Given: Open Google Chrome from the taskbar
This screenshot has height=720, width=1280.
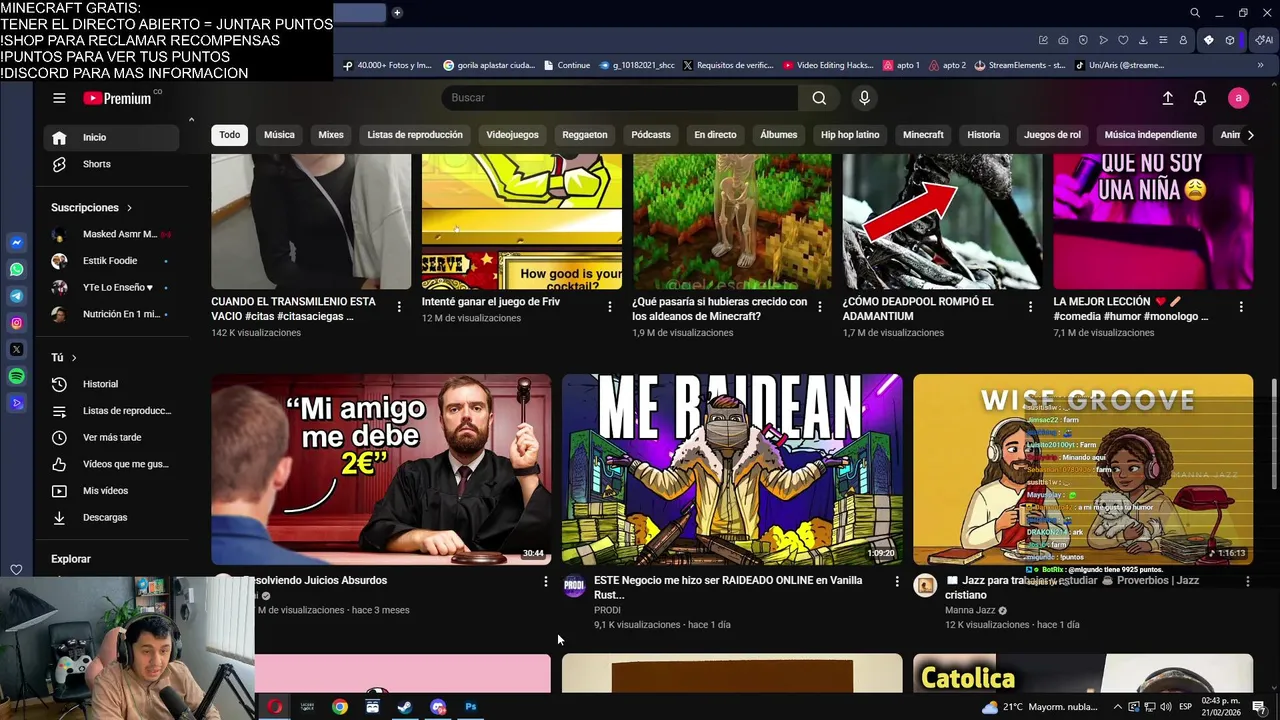Looking at the screenshot, I should (340, 707).
